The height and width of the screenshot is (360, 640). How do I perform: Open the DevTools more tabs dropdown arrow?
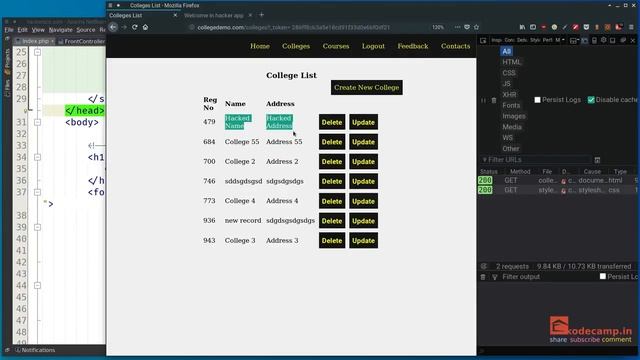(563, 40)
